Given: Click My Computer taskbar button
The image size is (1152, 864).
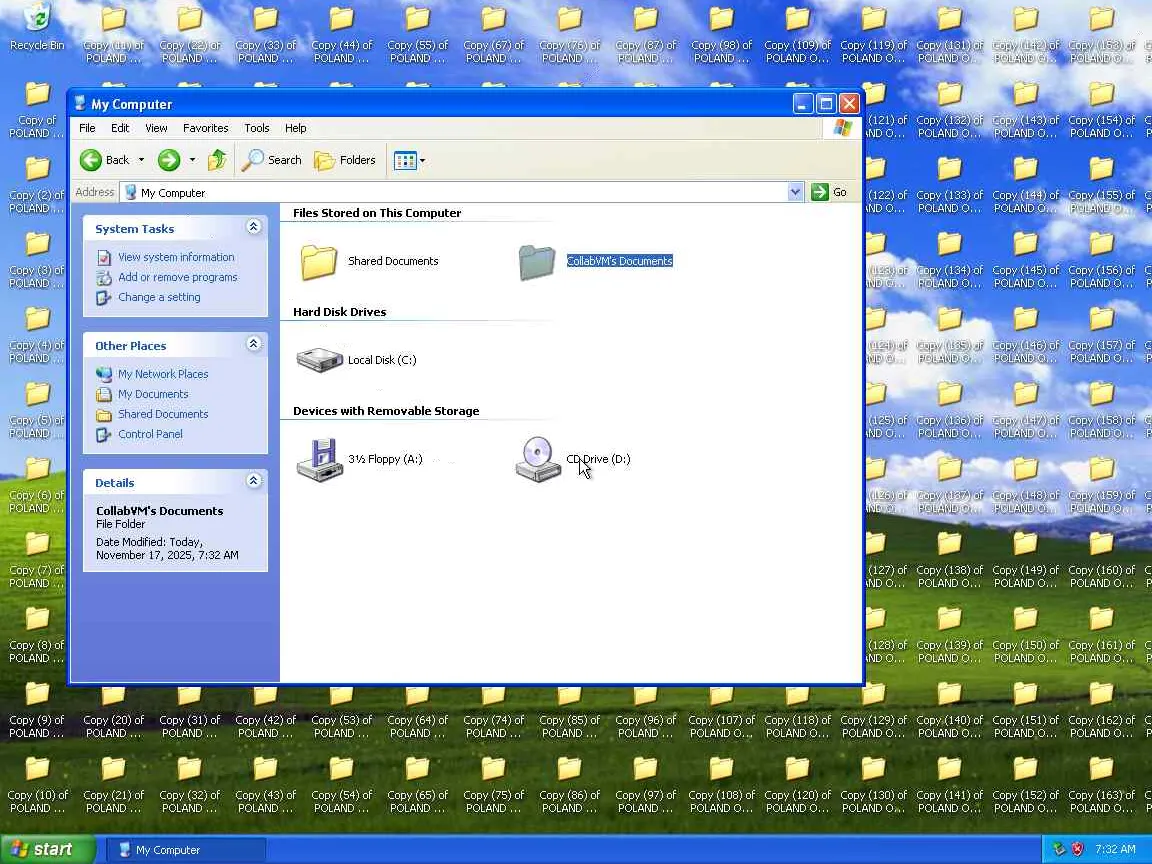Looking at the screenshot, I should click(x=186, y=850).
